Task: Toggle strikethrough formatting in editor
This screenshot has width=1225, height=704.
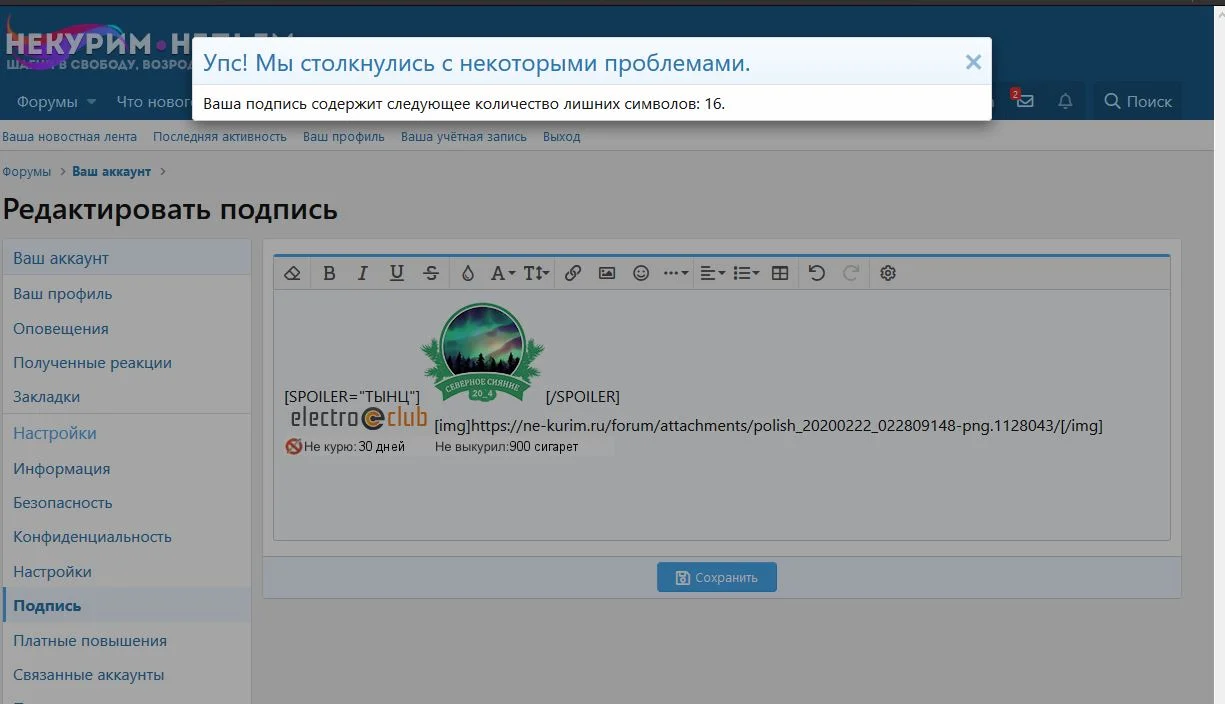Action: 431,273
